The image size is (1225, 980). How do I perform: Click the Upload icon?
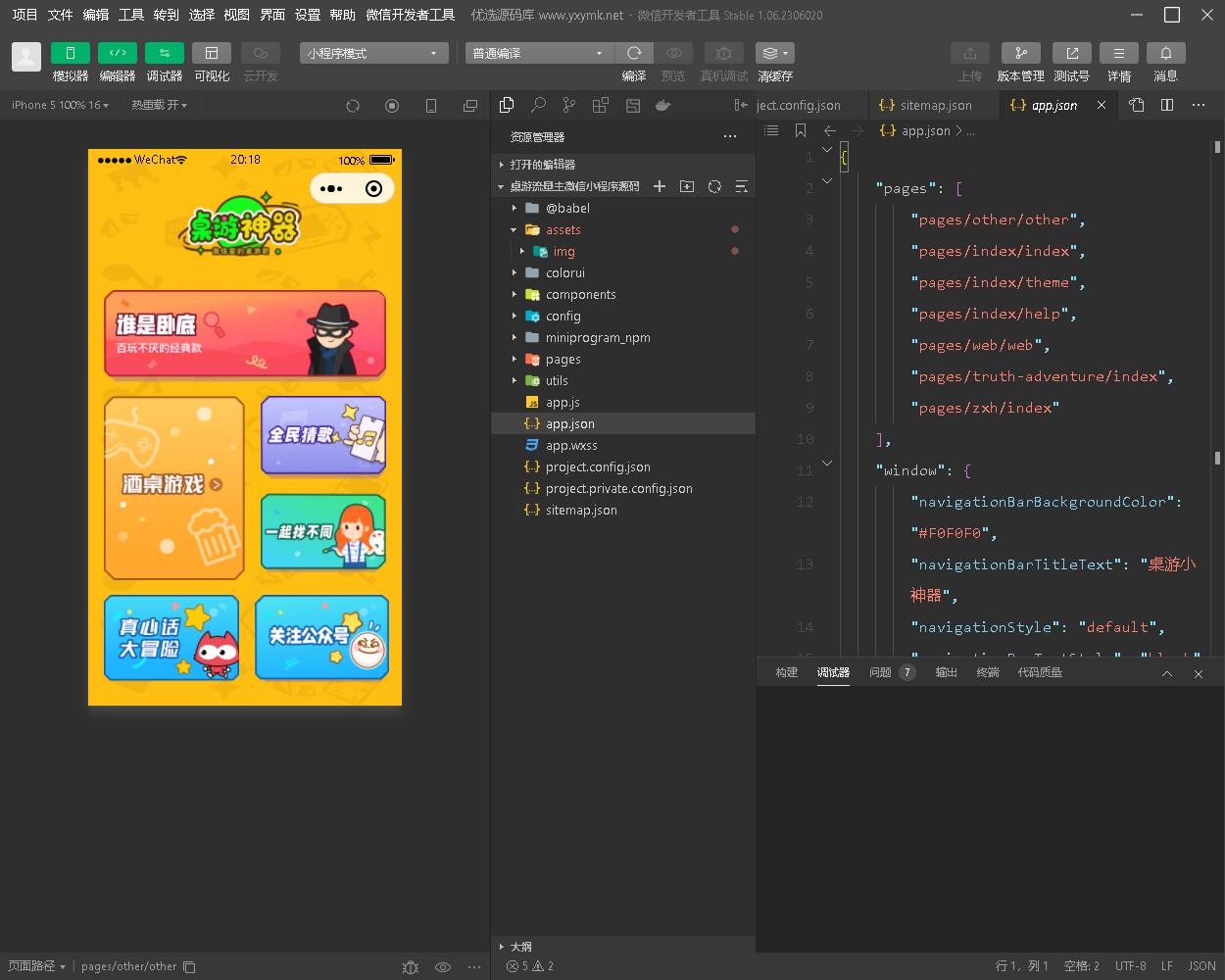tap(970, 53)
